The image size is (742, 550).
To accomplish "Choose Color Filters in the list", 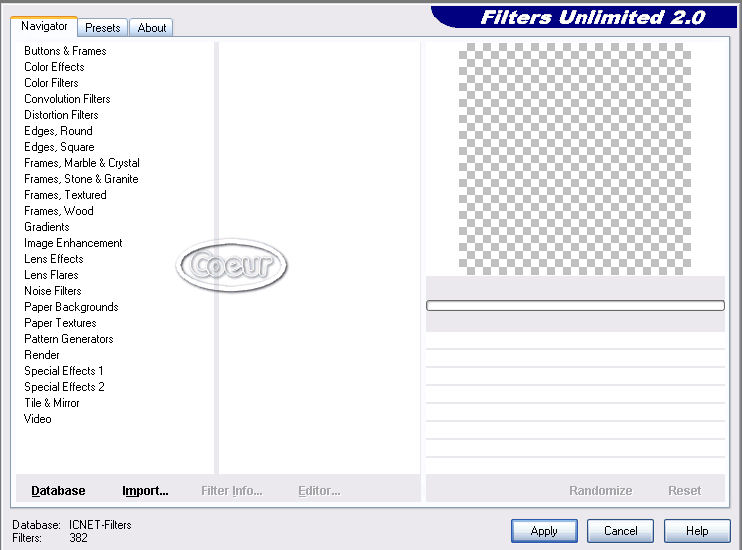I will click(51, 83).
